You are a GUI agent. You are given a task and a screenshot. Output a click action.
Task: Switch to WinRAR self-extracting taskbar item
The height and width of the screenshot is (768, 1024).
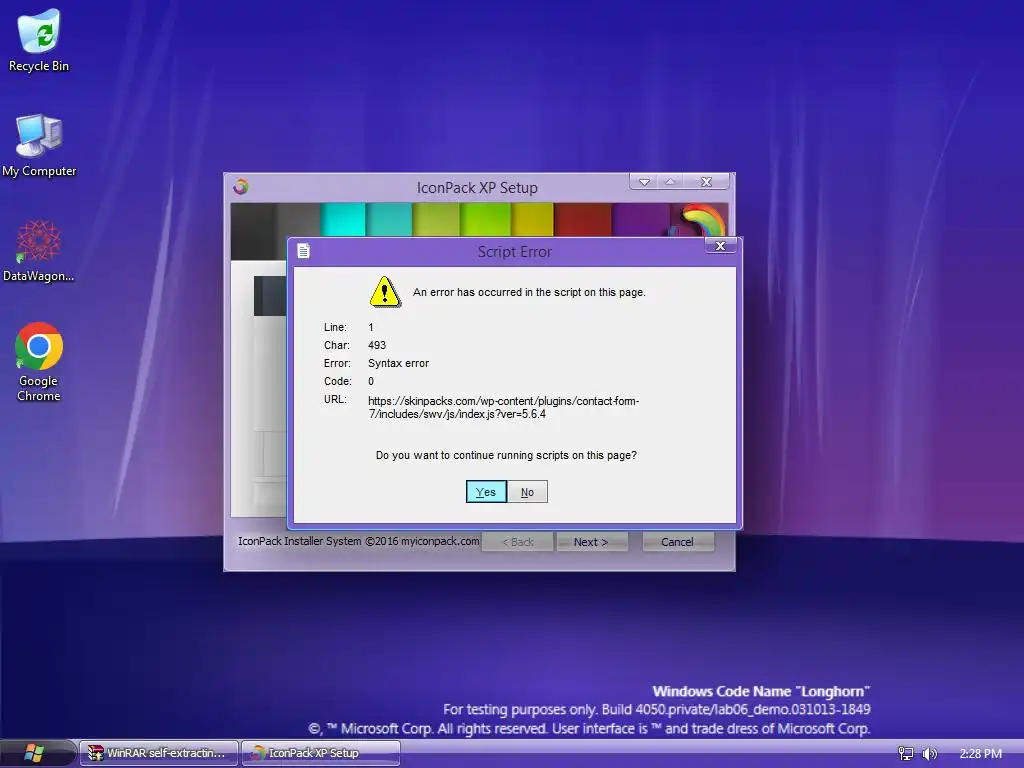pyautogui.click(x=159, y=753)
